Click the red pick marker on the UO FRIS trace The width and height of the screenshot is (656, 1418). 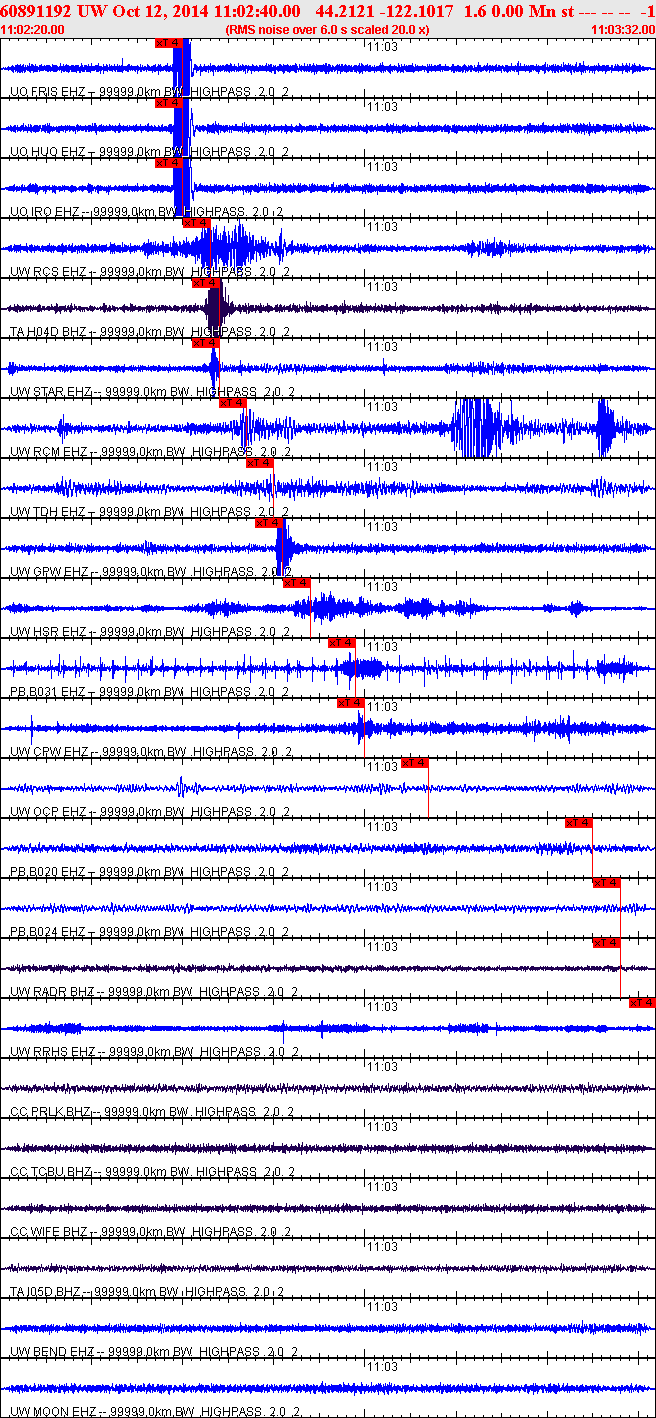pyautogui.click(x=169, y=43)
